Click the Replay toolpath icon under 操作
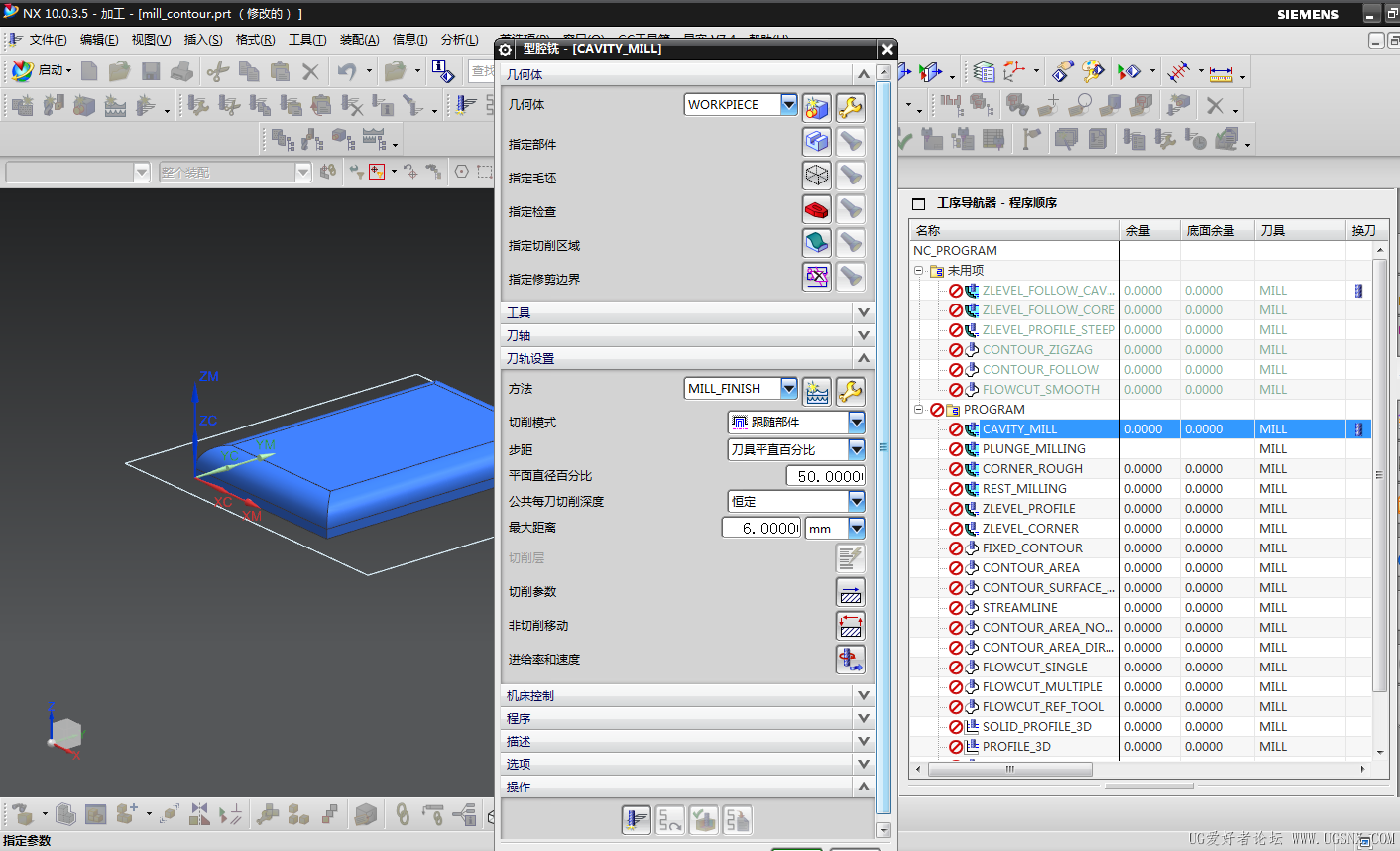This screenshot has width=1400, height=851. (x=670, y=820)
